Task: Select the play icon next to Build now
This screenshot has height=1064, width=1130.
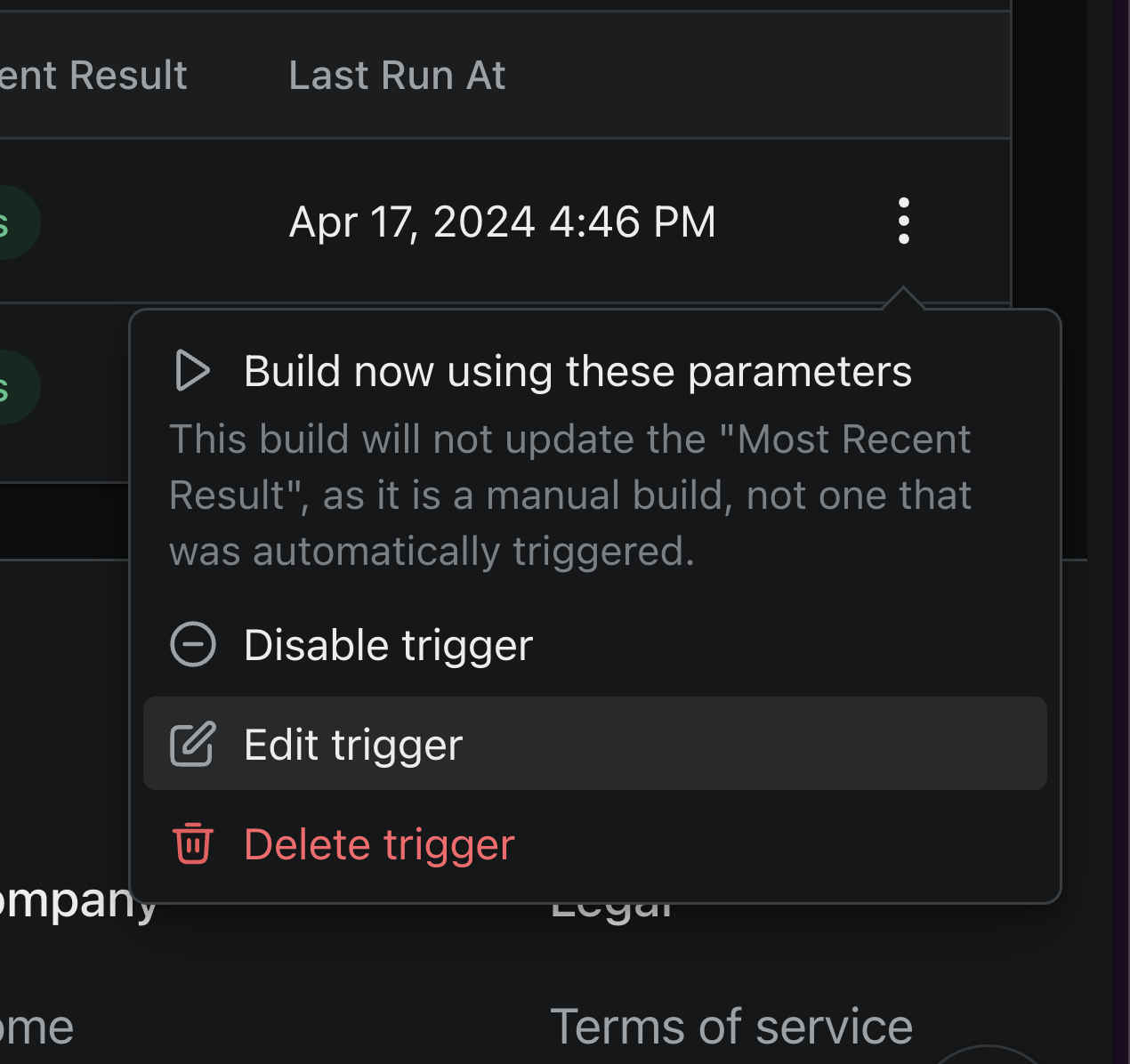Action: coord(192,371)
